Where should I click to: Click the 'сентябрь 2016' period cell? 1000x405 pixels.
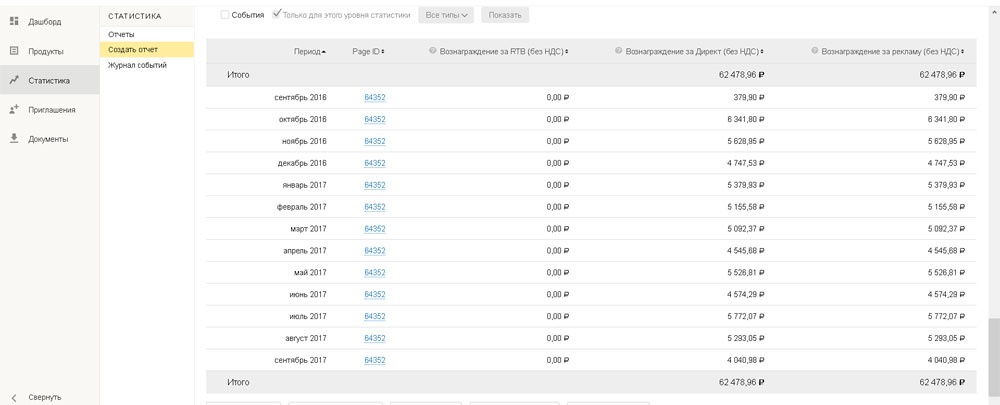[x=300, y=98]
